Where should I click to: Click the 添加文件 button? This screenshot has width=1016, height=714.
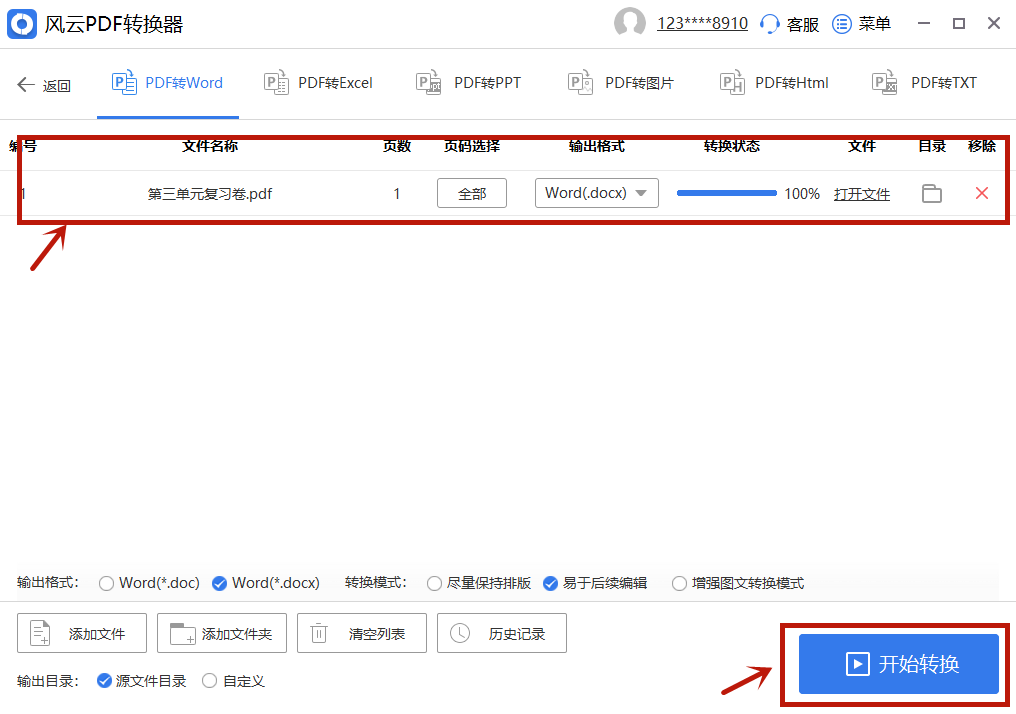tap(82, 633)
